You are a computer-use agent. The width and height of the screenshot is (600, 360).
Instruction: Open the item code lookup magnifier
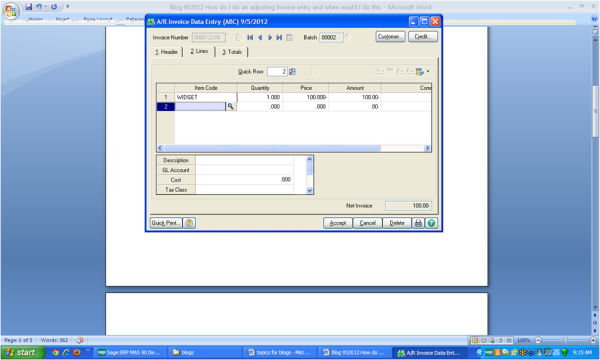(x=230, y=107)
